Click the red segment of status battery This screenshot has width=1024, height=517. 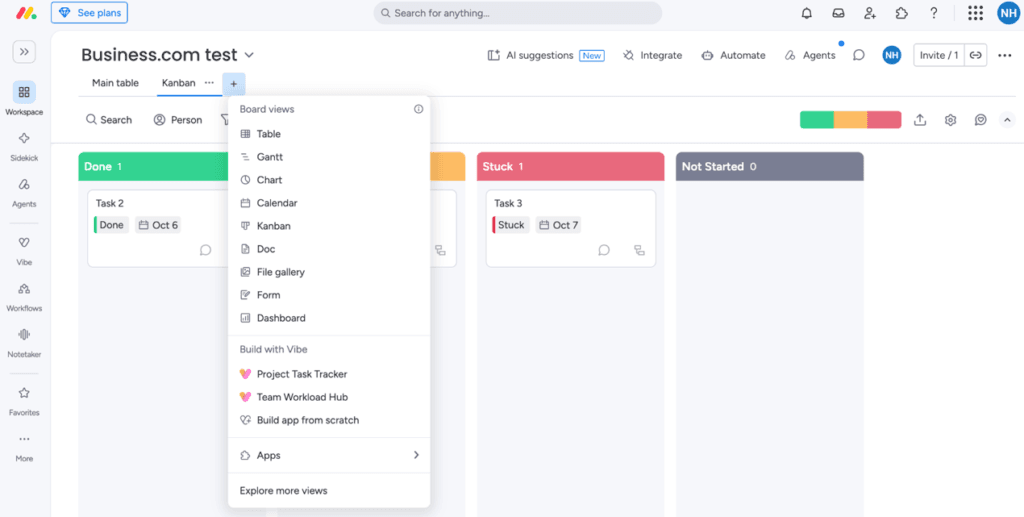[884, 120]
